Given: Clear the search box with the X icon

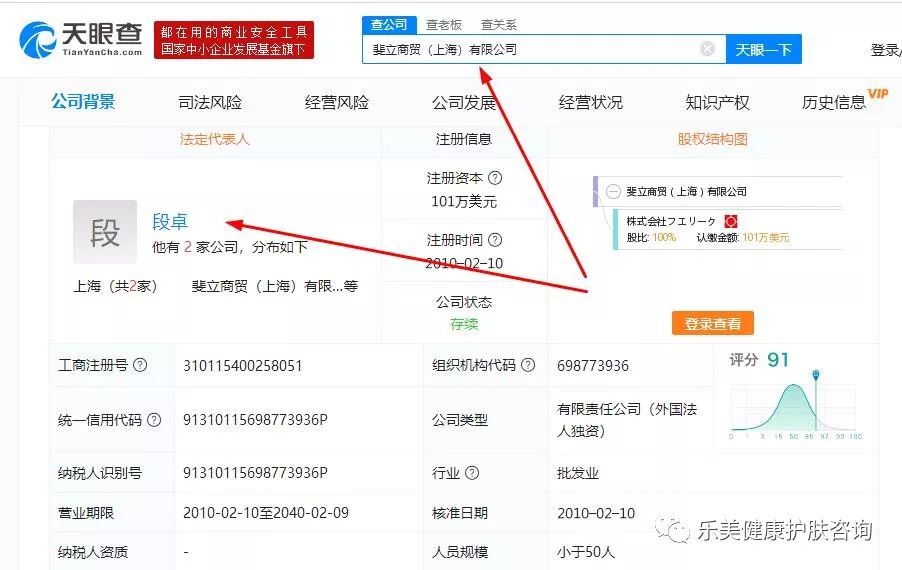Looking at the screenshot, I should 708,49.
